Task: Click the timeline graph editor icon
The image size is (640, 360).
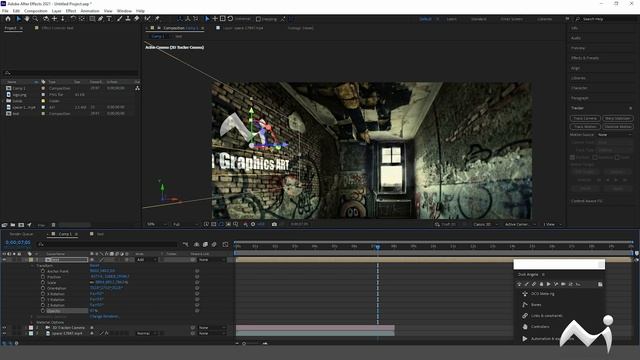Action: tap(225, 244)
